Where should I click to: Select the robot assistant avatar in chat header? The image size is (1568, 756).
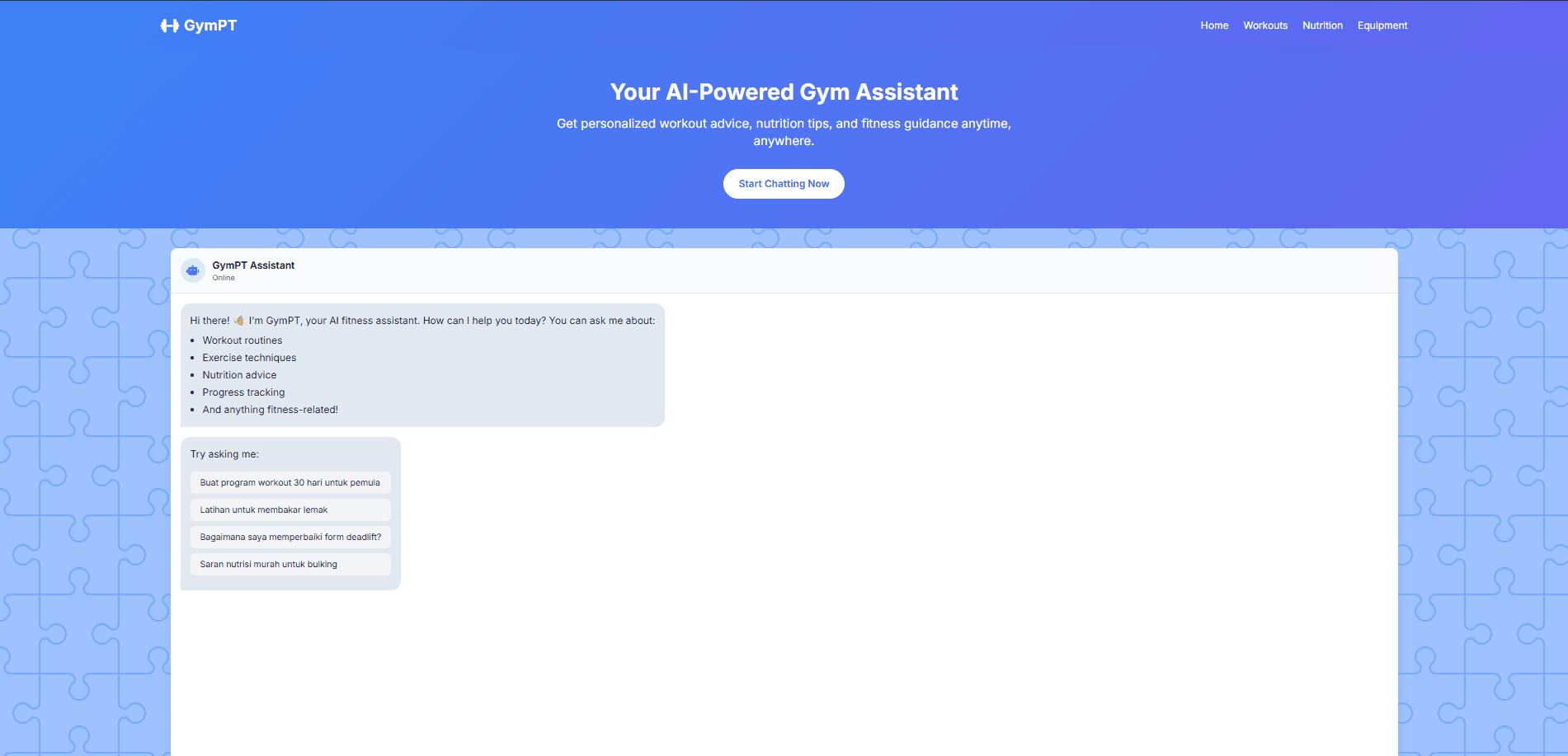click(x=193, y=270)
